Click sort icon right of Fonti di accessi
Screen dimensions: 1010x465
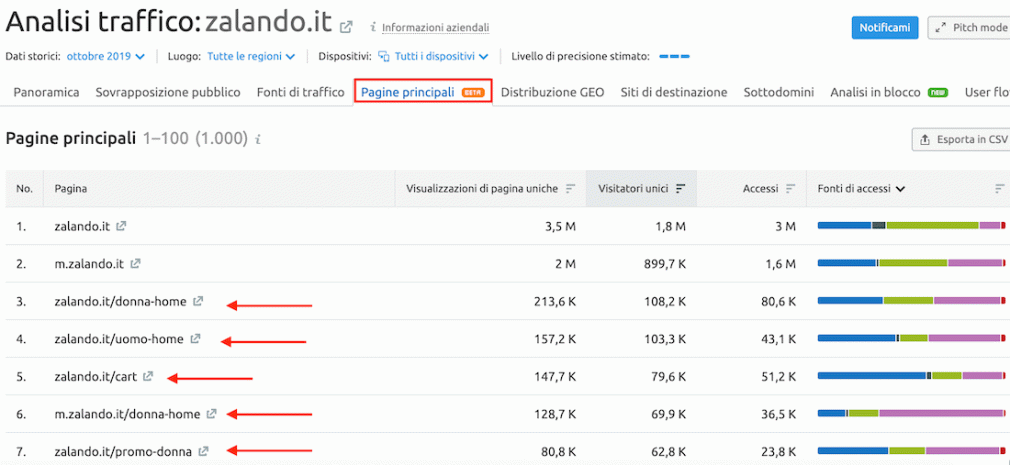point(1000,189)
